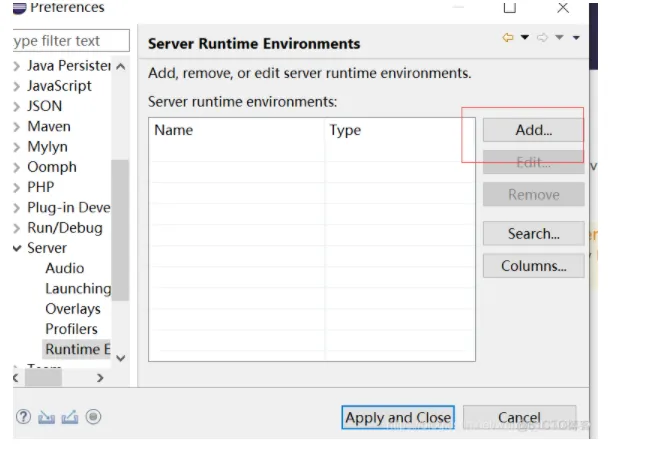The width and height of the screenshot is (649, 462).
Task: Open the preferences view menu triangle
Action: pyautogui.click(x=576, y=38)
